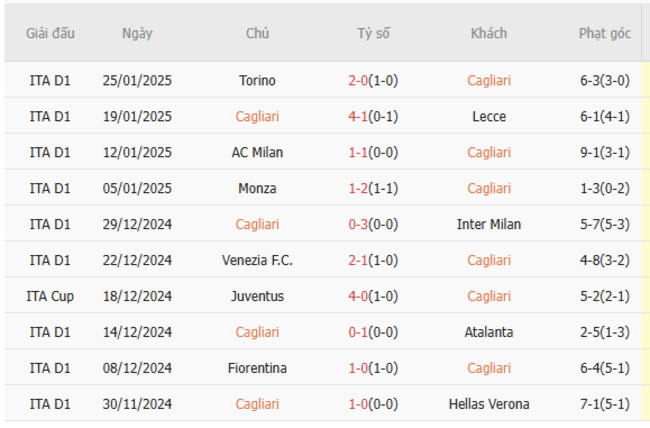Select the Giải đấu column header
Viewport: 650px width, 428px height.
coord(50,33)
